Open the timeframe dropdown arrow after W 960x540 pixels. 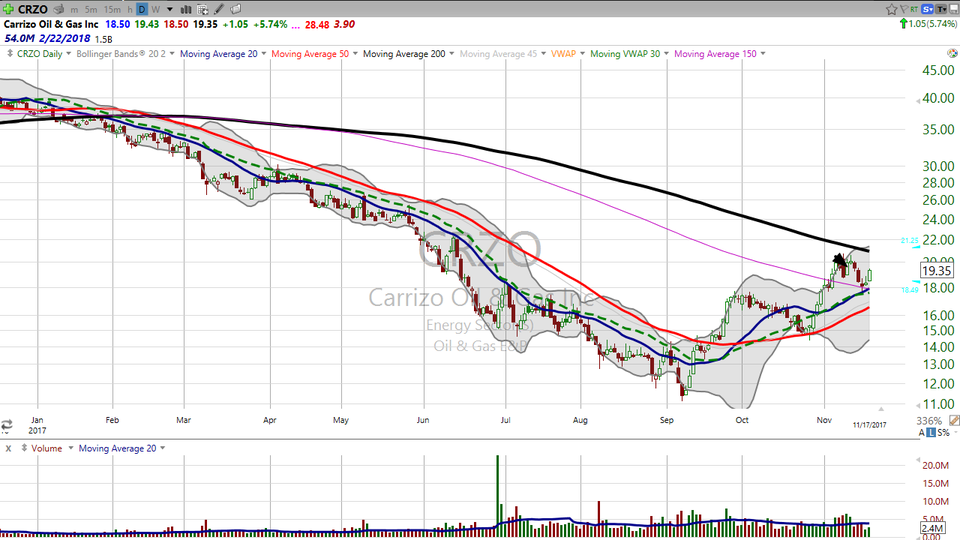tap(170, 10)
